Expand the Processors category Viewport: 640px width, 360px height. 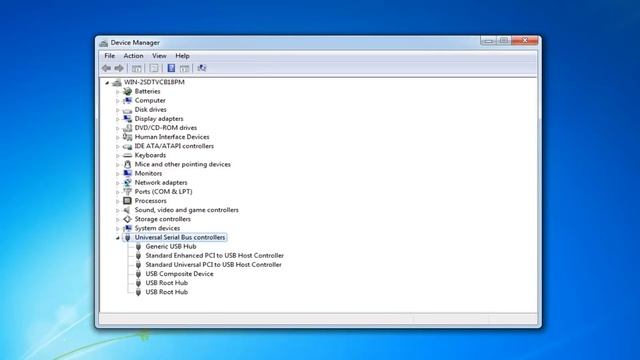click(118, 201)
